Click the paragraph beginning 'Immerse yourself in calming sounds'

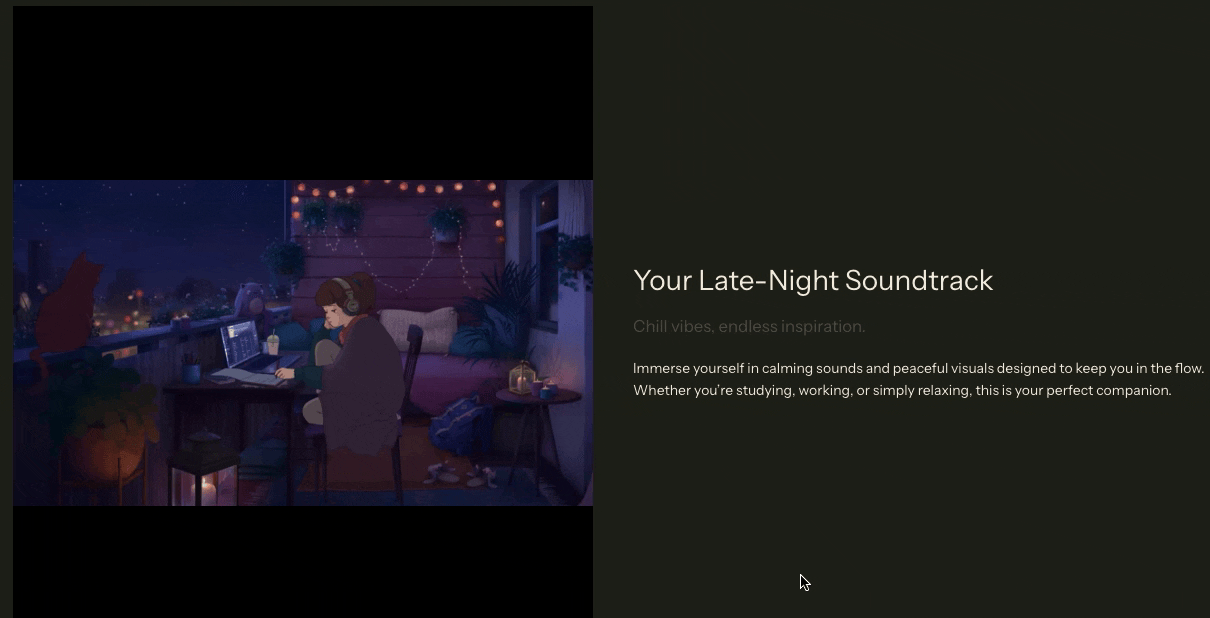click(x=918, y=379)
